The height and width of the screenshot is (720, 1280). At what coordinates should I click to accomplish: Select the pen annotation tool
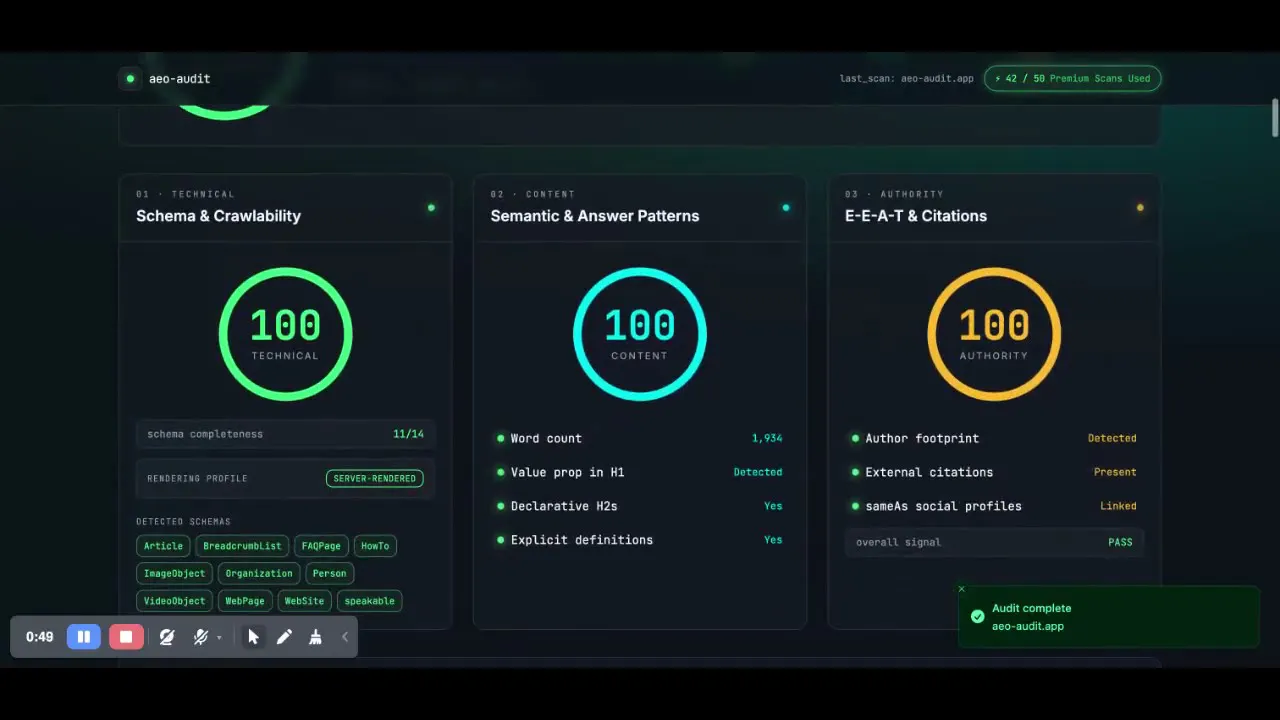tap(285, 637)
